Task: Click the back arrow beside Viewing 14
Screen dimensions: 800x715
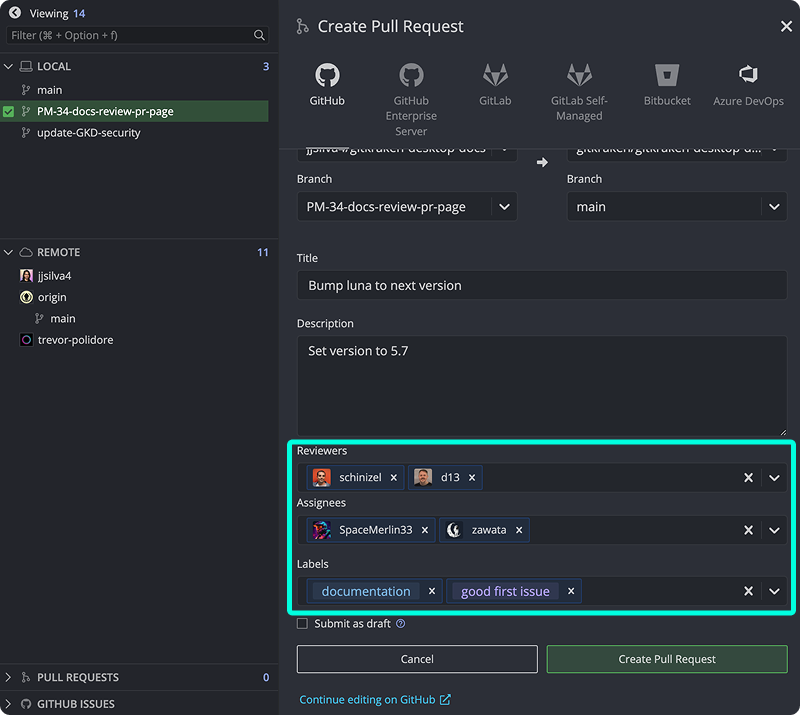Action: [x=12, y=14]
